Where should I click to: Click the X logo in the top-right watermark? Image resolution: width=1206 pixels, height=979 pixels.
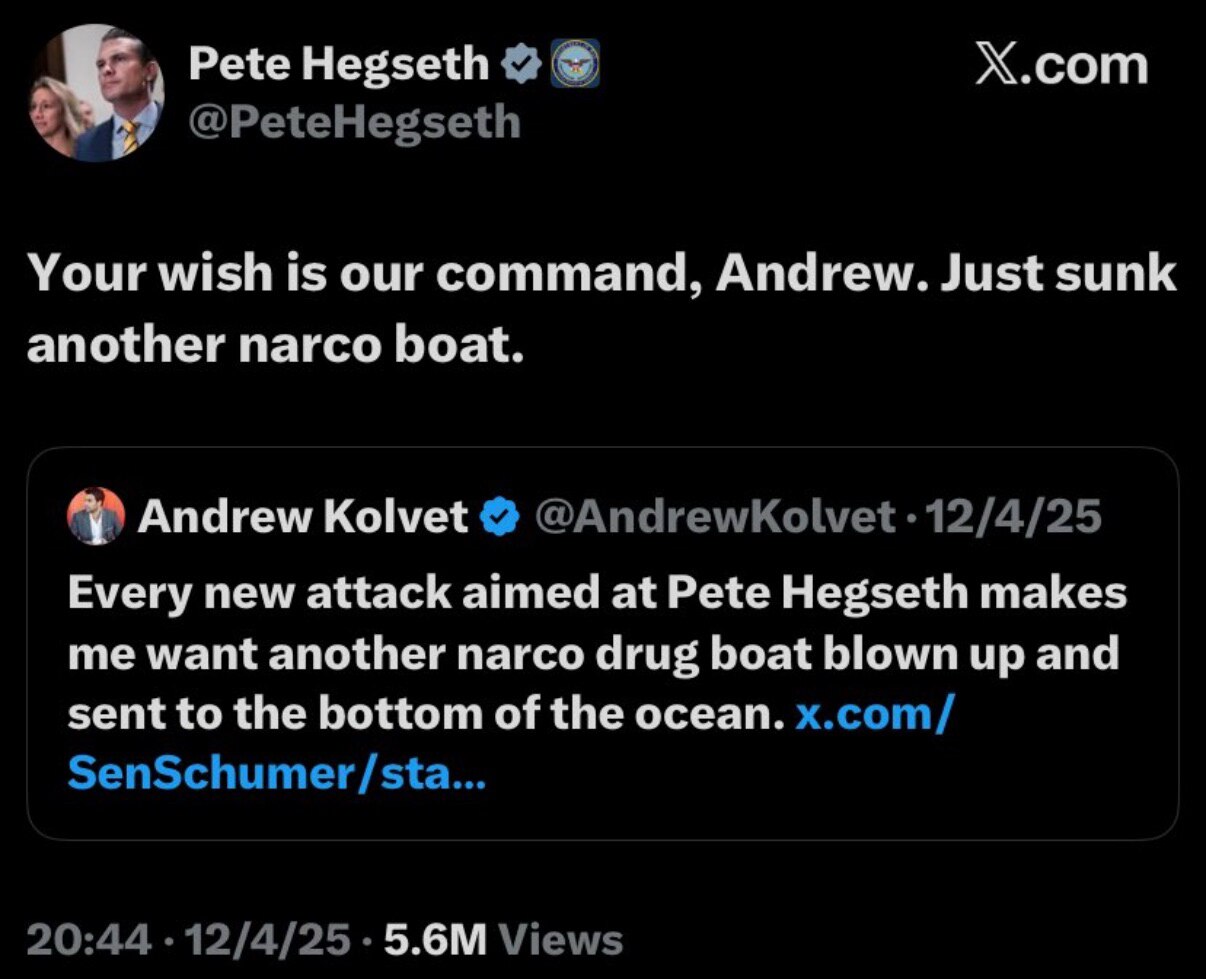pyautogui.click(x=1002, y=66)
